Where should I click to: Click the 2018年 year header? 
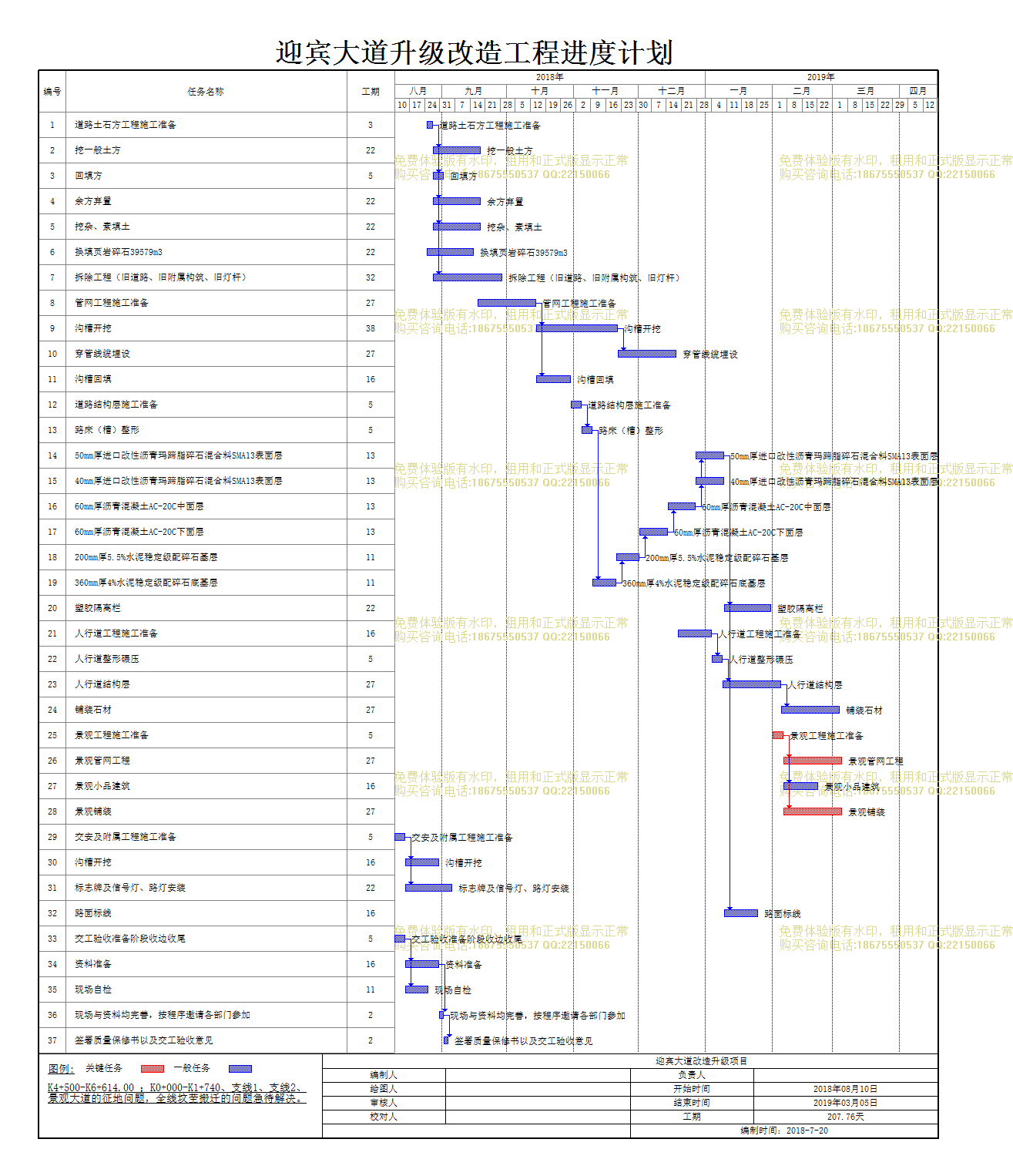[x=550, y=77]
